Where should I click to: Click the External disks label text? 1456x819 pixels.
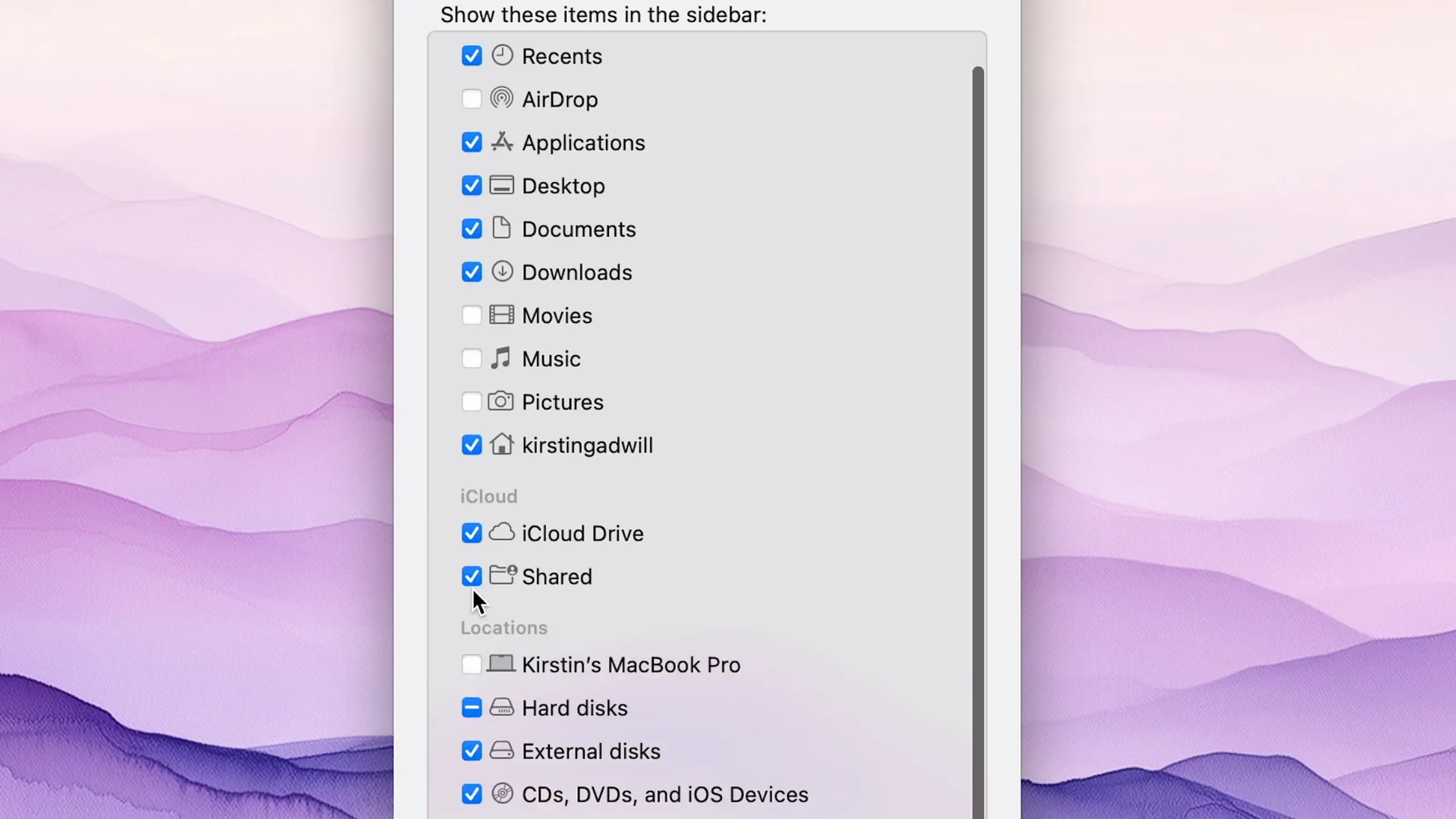pos(591,751)
